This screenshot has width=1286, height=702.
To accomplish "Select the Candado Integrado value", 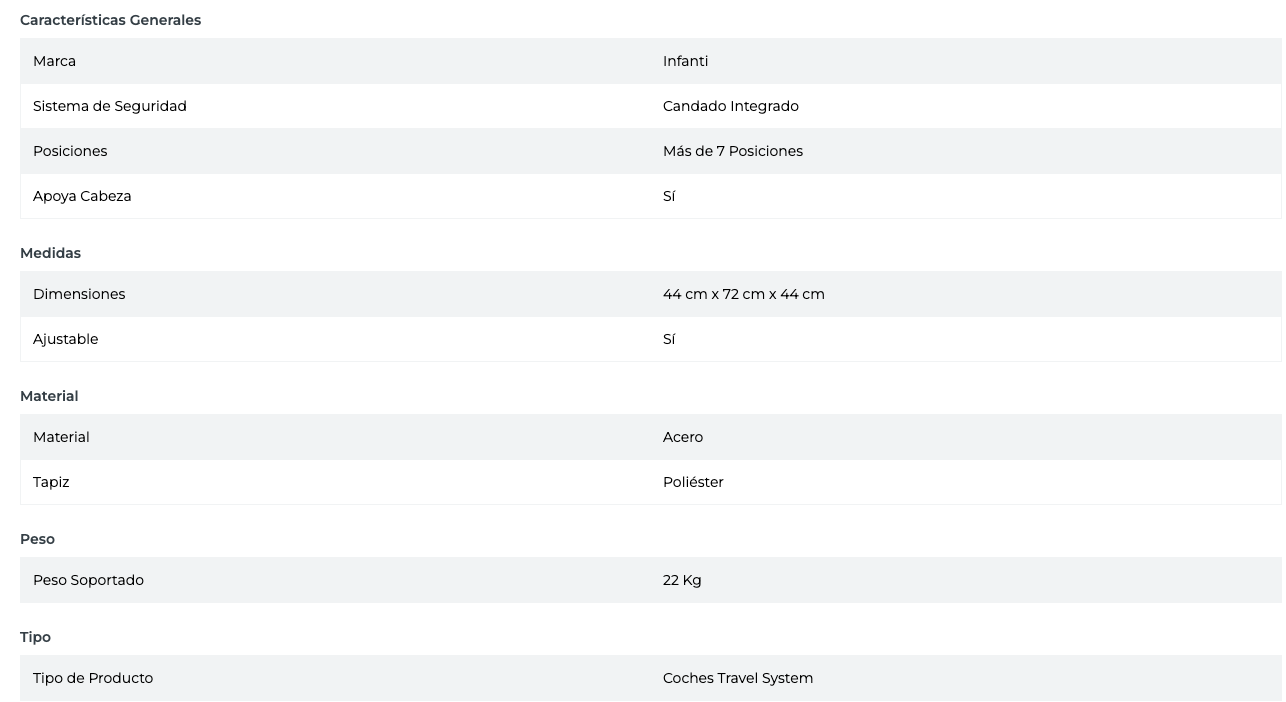I will [730, 106].
